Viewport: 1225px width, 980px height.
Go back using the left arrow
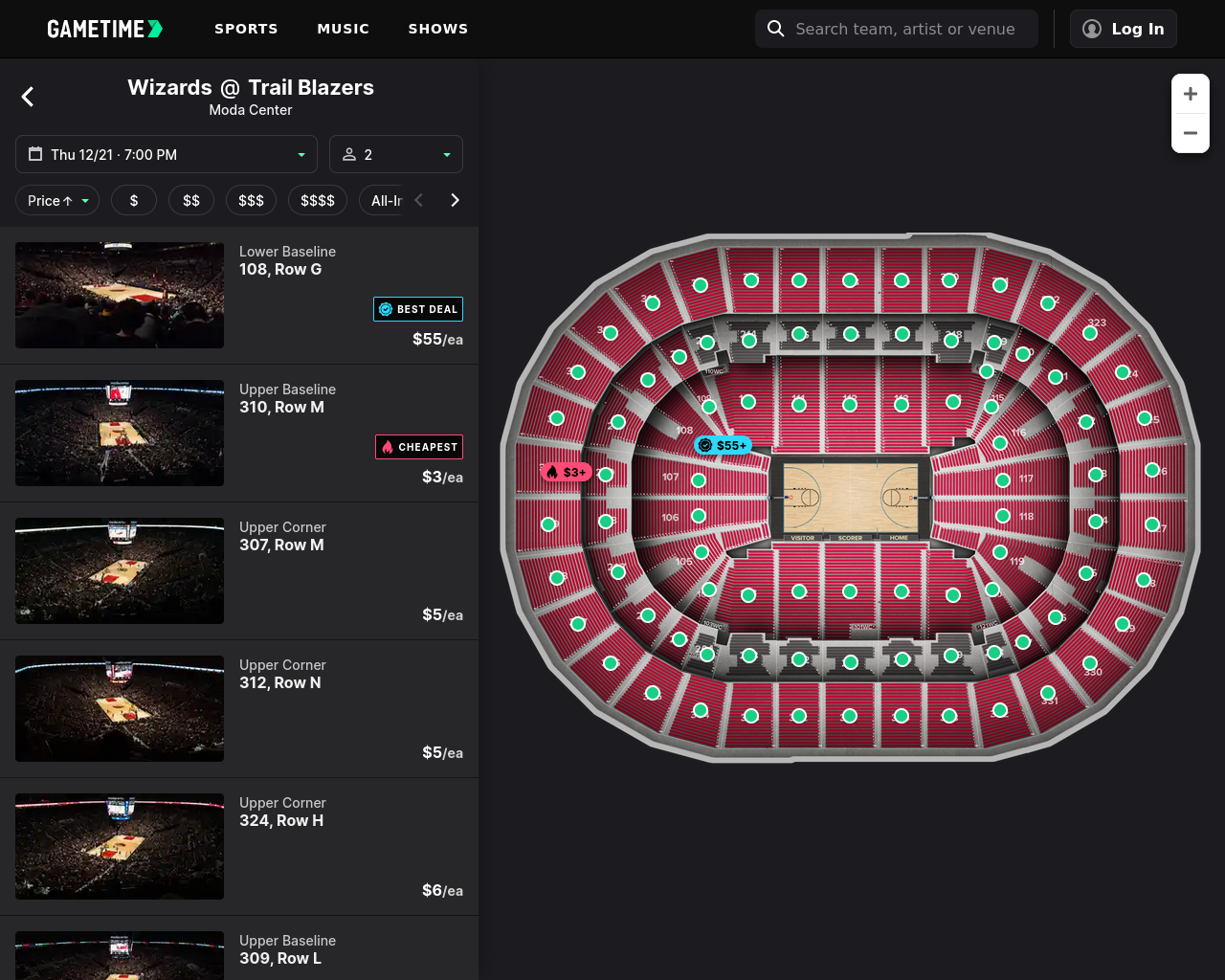tap(28, 97)
